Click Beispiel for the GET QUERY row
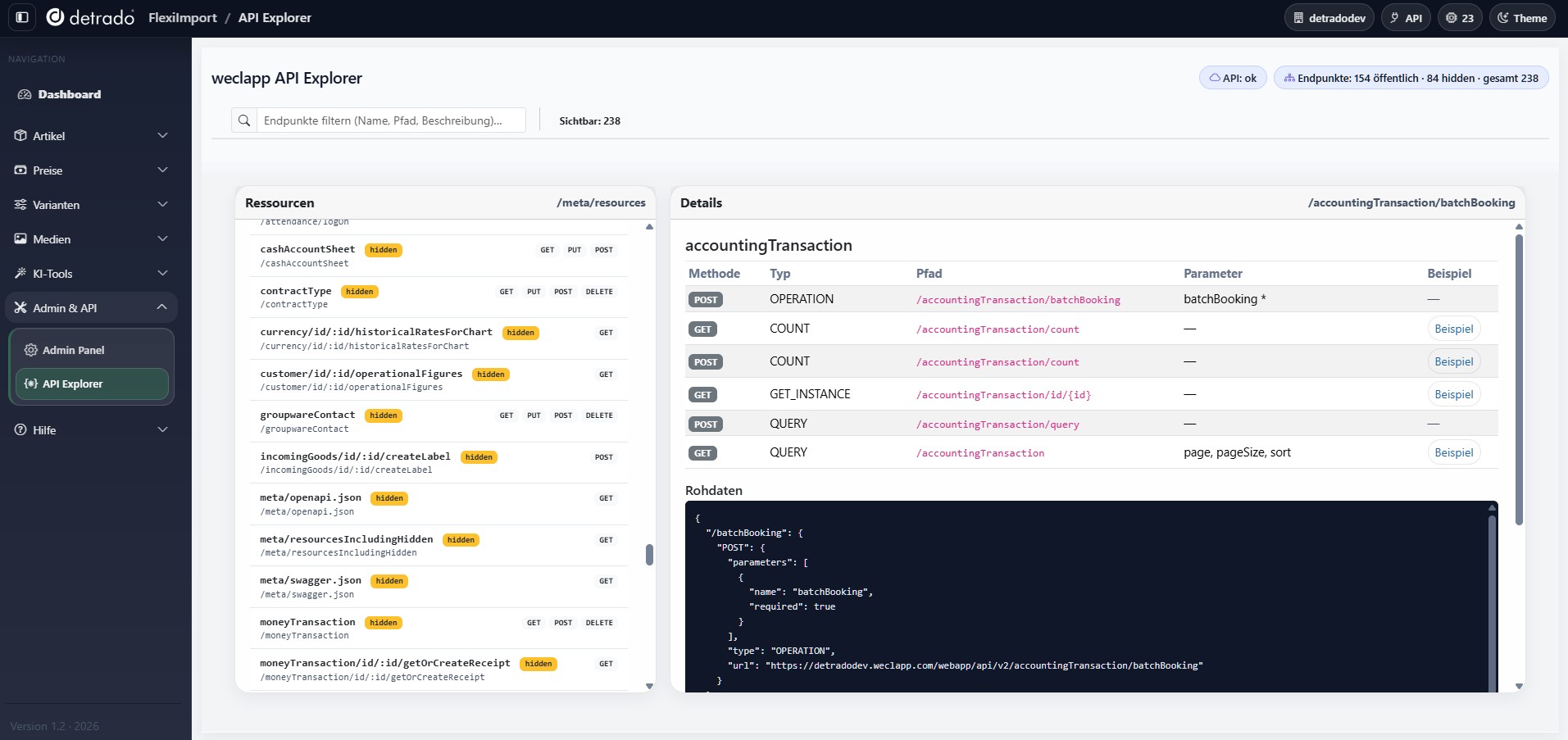Screen dimensions: 1568x740 pos(1454,452)
